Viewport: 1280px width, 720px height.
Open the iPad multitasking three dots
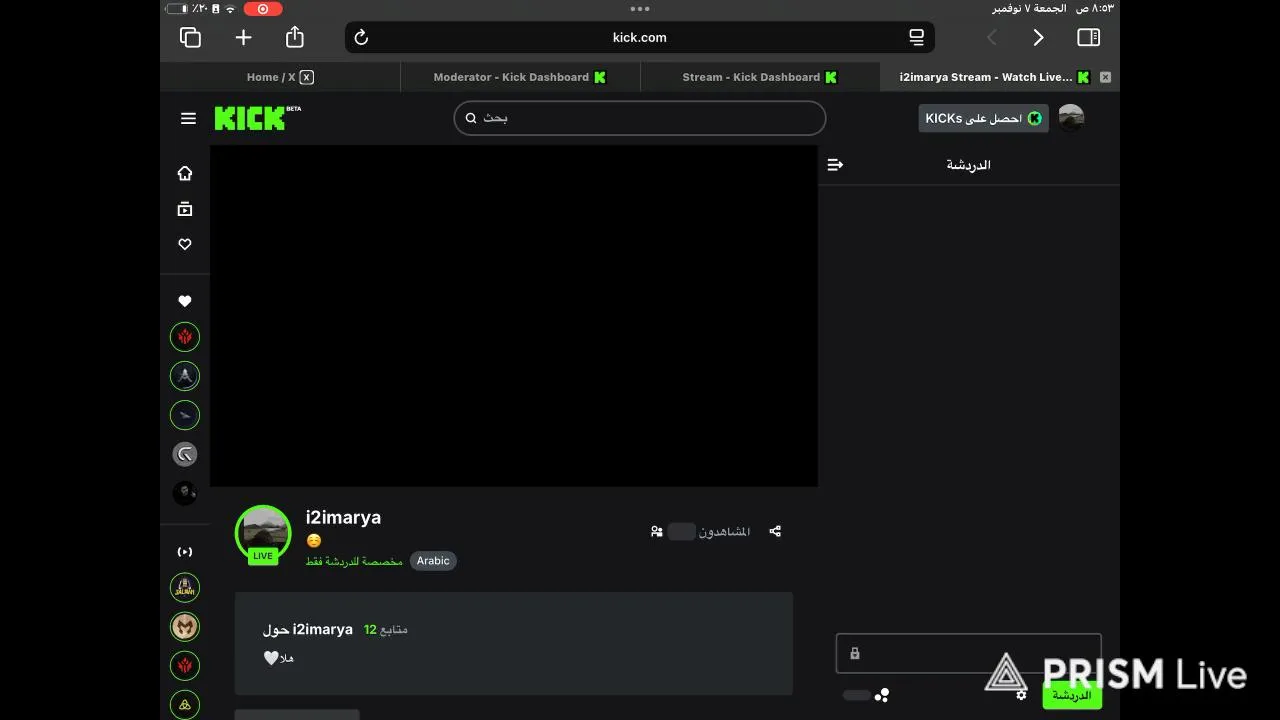[640, 8]
